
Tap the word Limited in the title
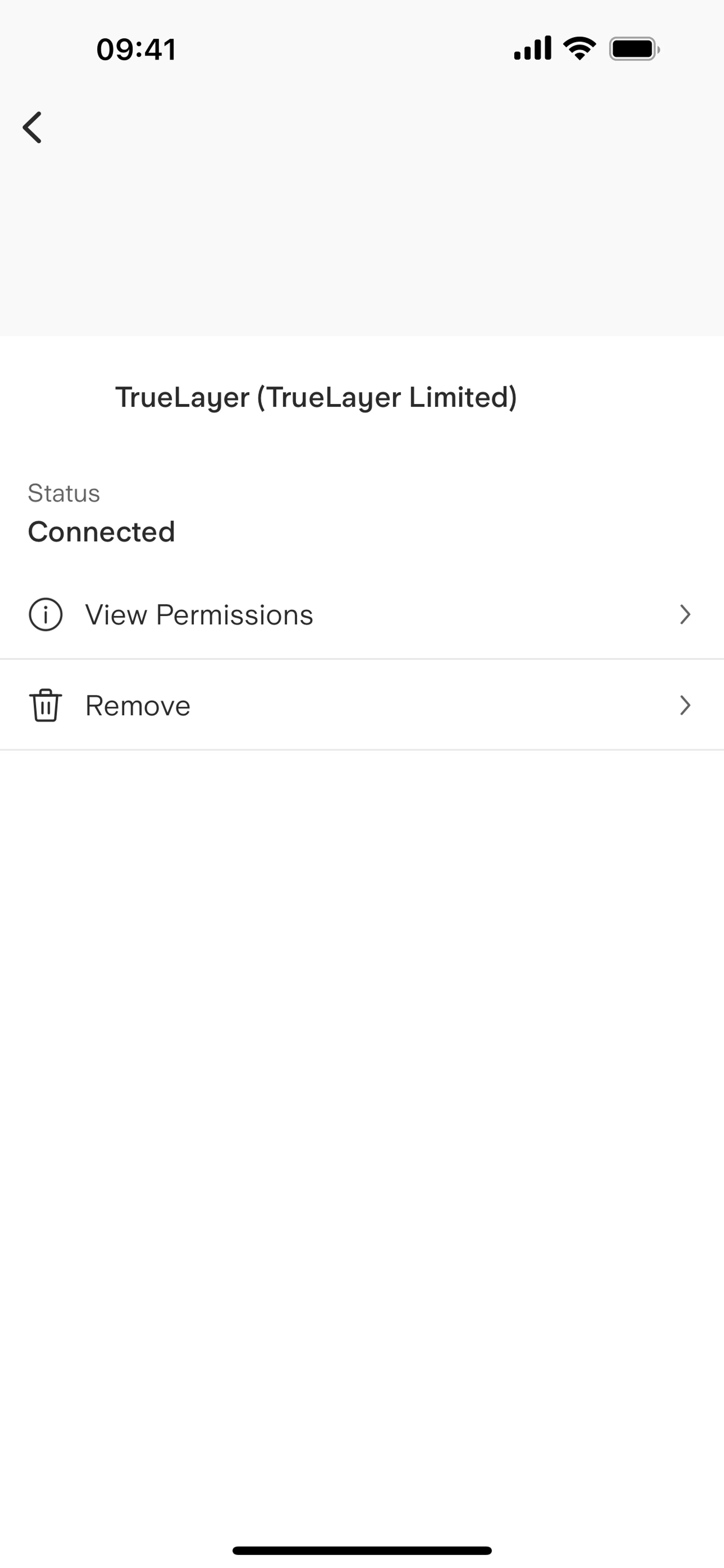(x=462, y=398)
